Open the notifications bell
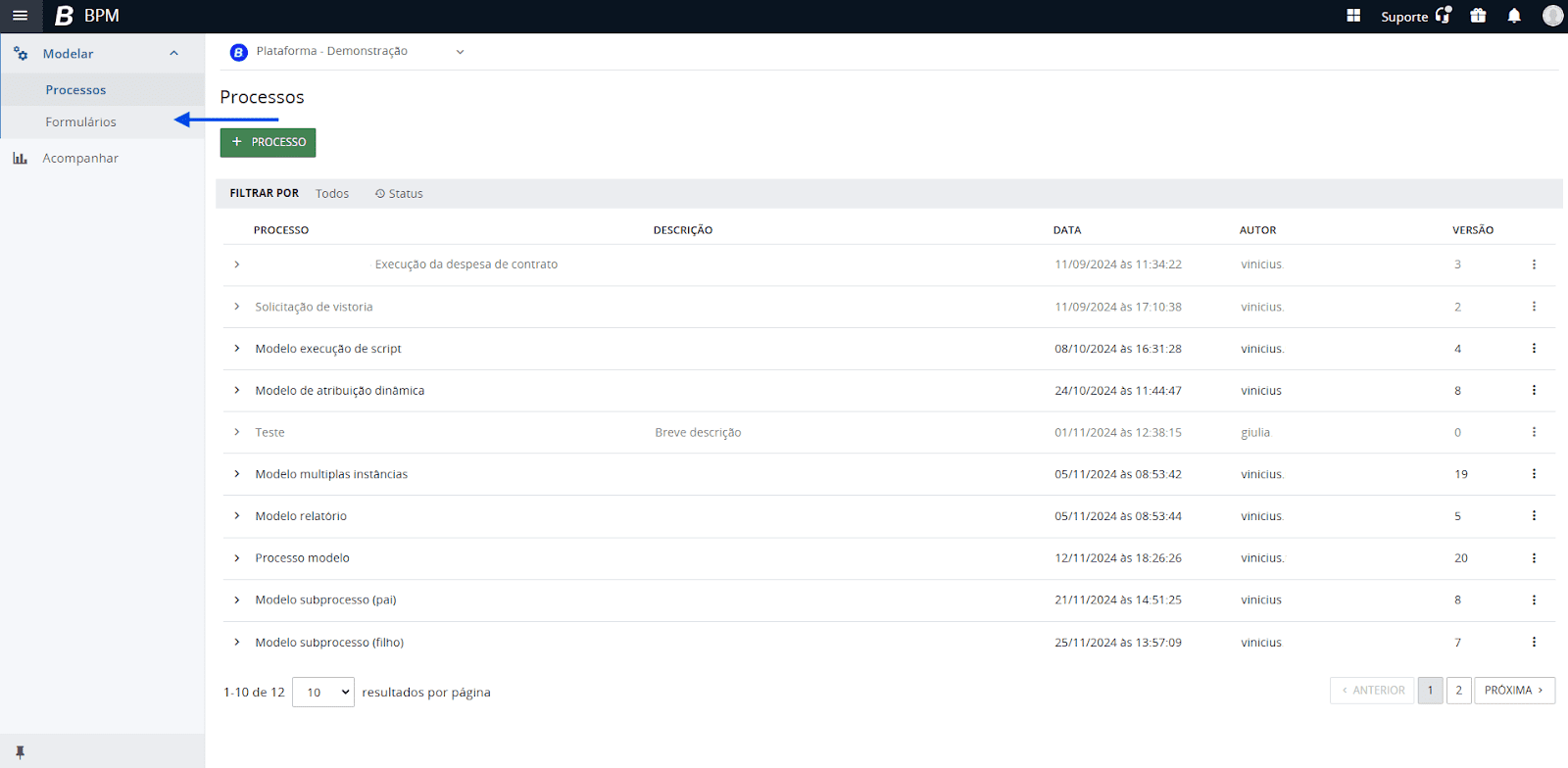The width and height of the screenshot is (1568, 768). pos(1514,16)
